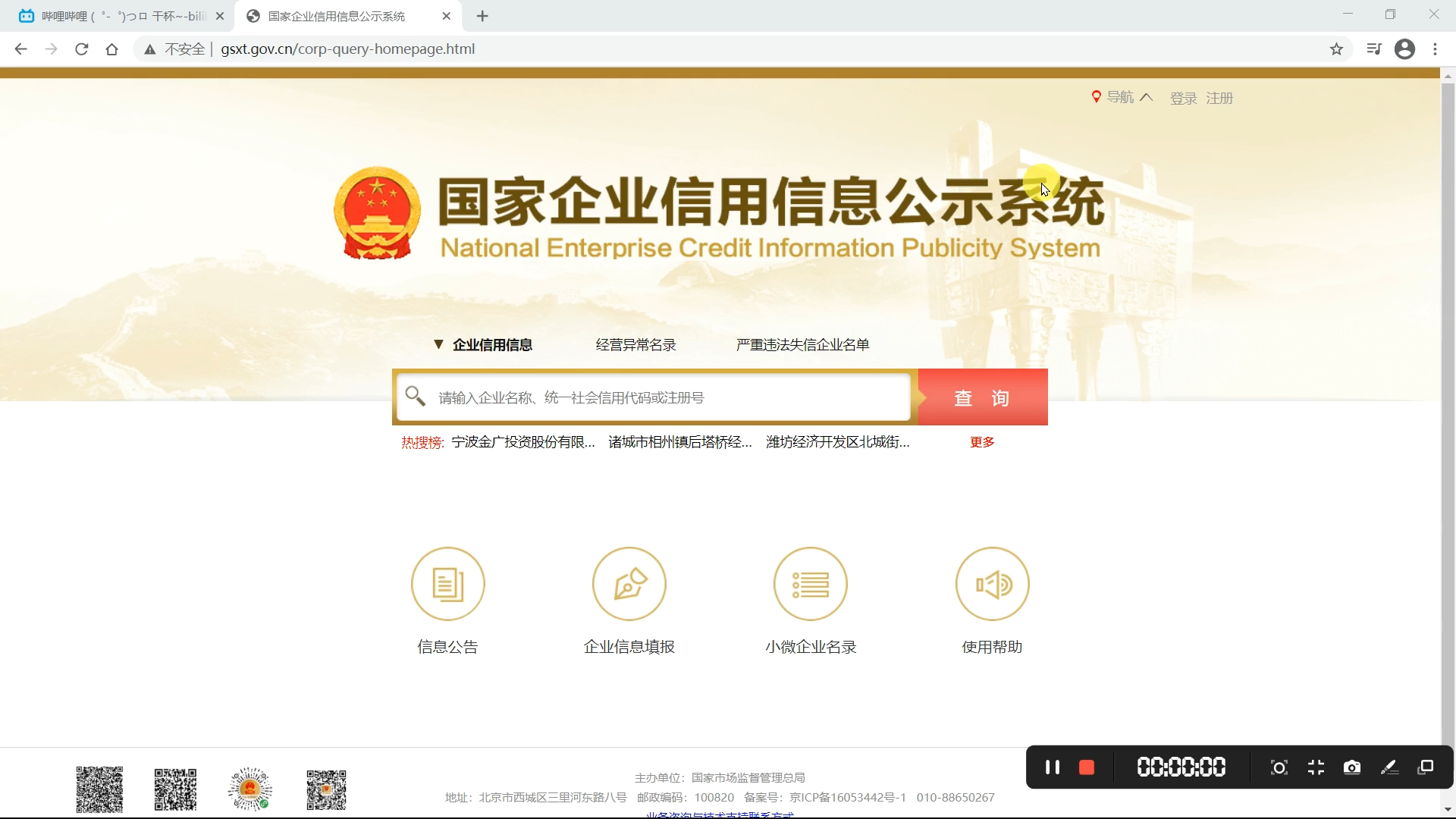1456x819 pixels.
Task: Open the Chrome profile avatar
Action: pyautogui.click(x=1404, y=49)
